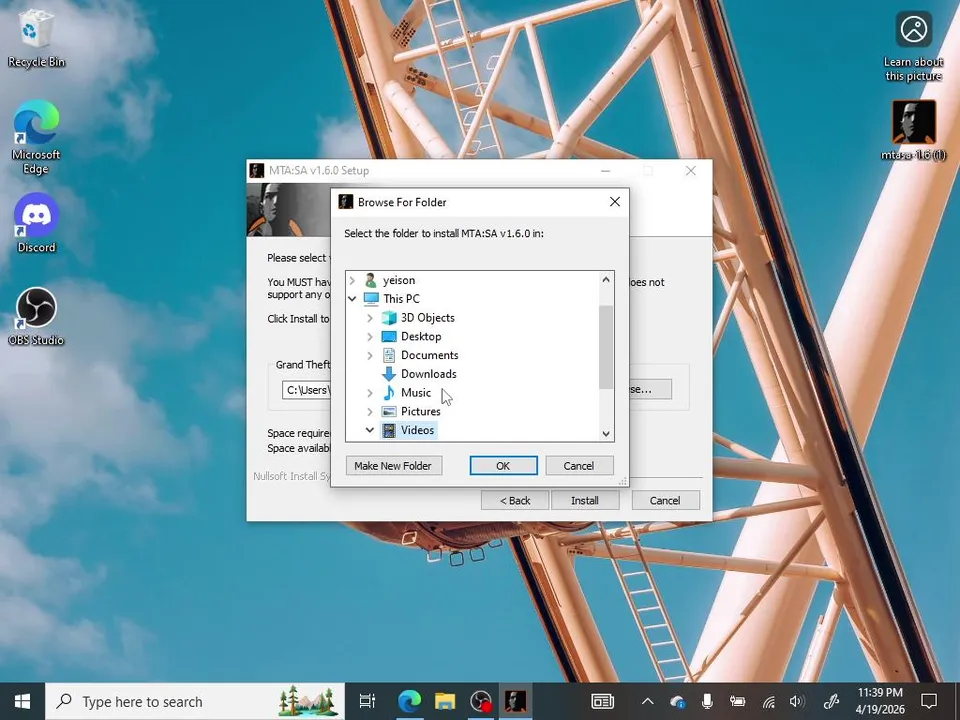
Task: Cancel the Browse For Folder dialog
Action: [x=579, y=466]
